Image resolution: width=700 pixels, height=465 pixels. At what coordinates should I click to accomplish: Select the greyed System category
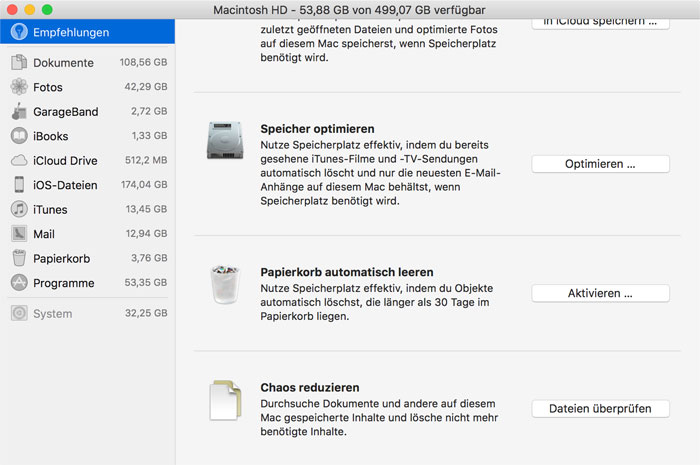tap(88, 313)
